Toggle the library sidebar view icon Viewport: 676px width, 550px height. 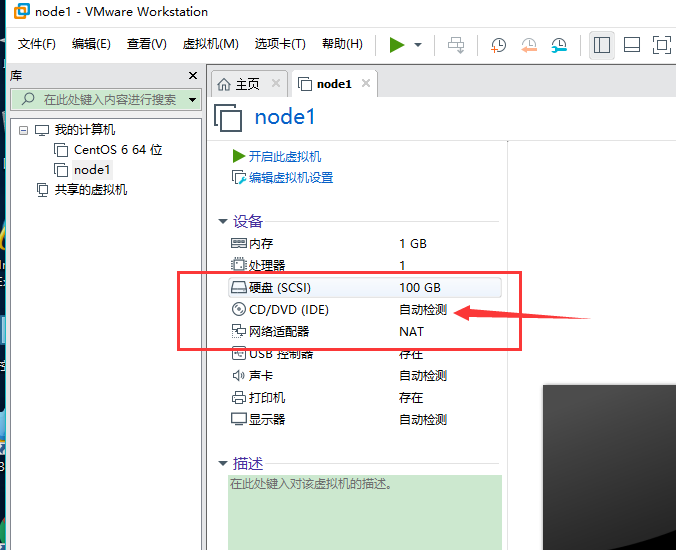[x=601, y=45]
